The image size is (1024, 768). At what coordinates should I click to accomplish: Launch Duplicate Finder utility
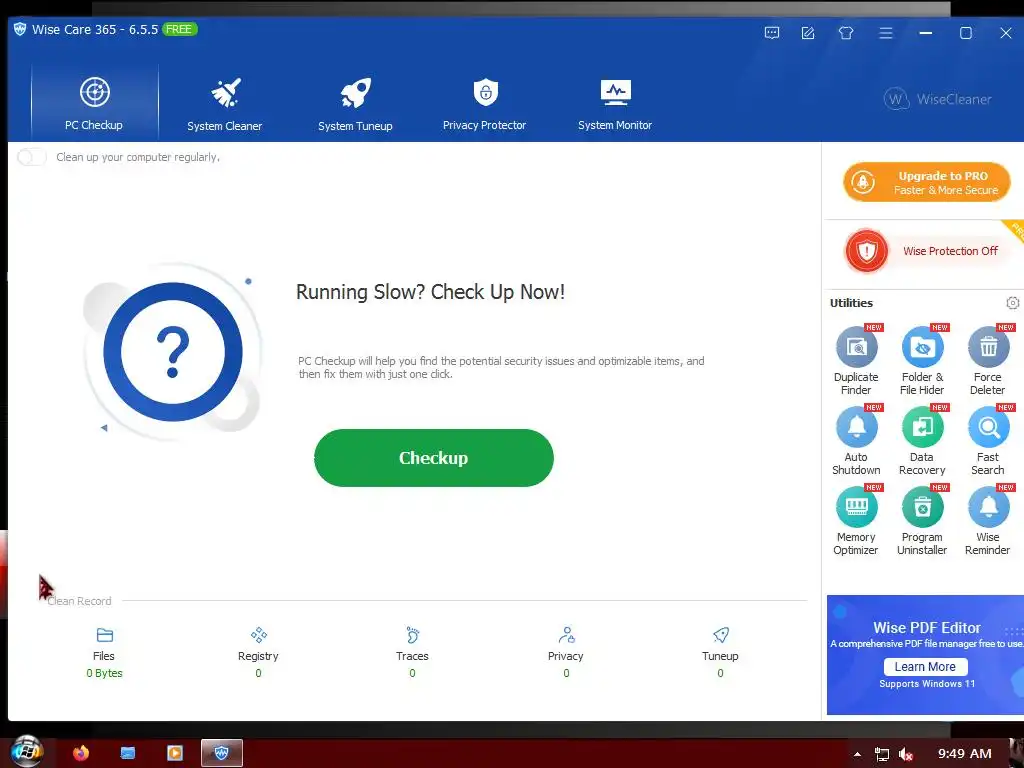tap(856, 361)
